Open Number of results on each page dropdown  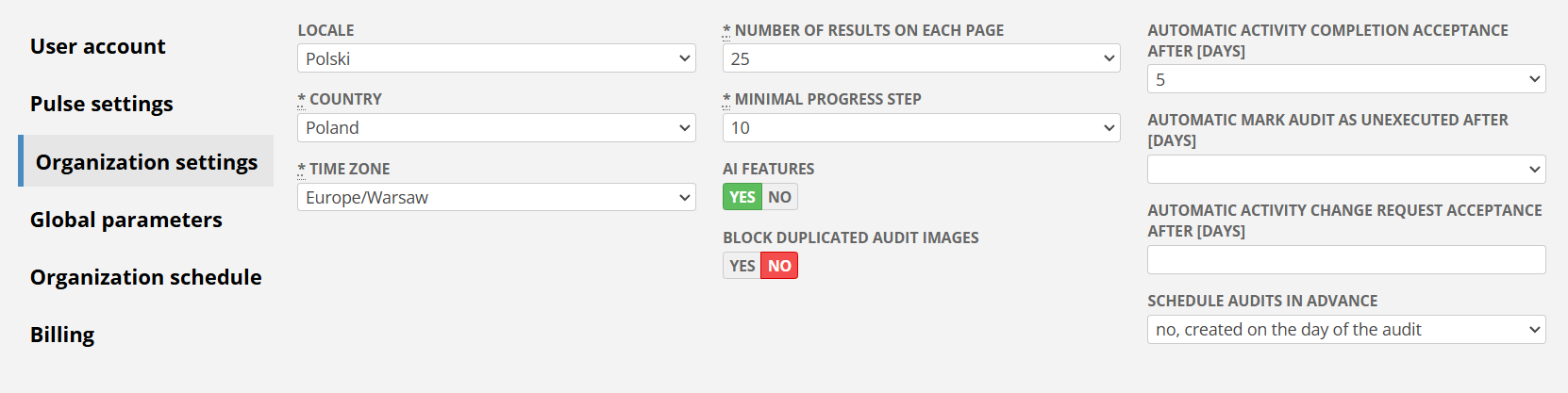(921, 58)
